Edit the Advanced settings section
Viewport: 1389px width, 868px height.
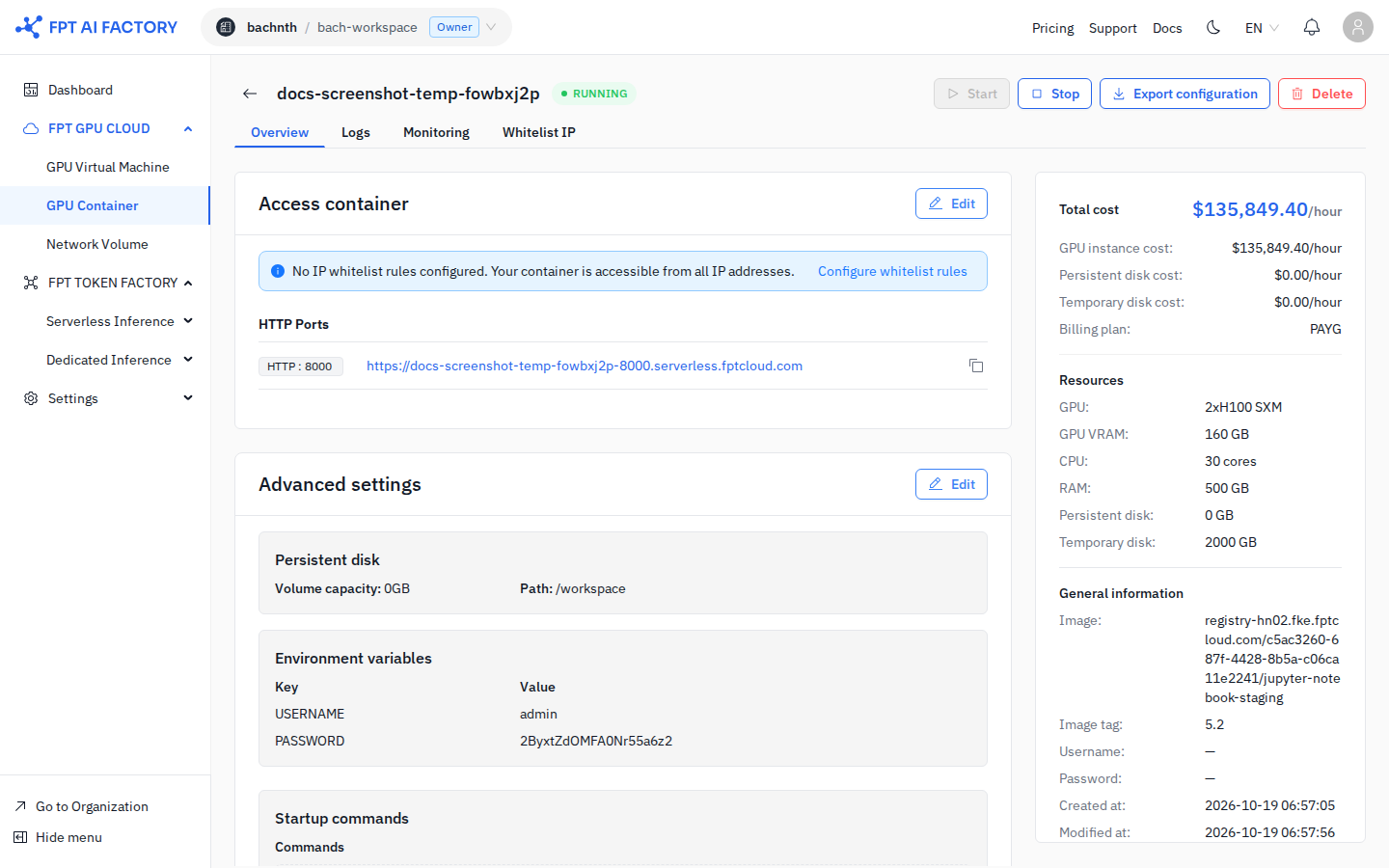[951, 484]
